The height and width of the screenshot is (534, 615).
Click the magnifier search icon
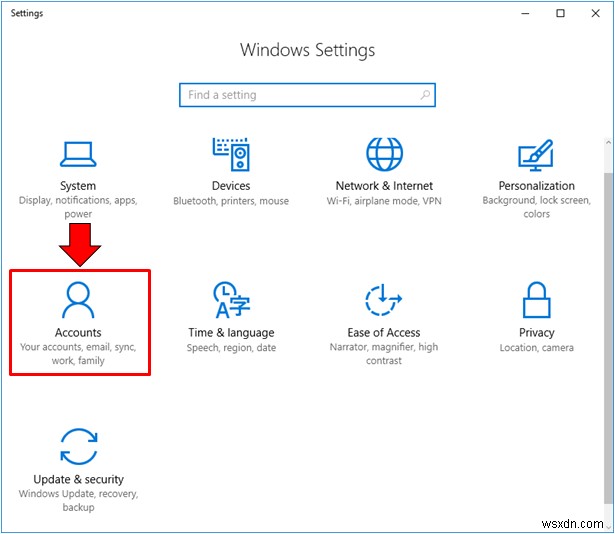coord(425,95)
